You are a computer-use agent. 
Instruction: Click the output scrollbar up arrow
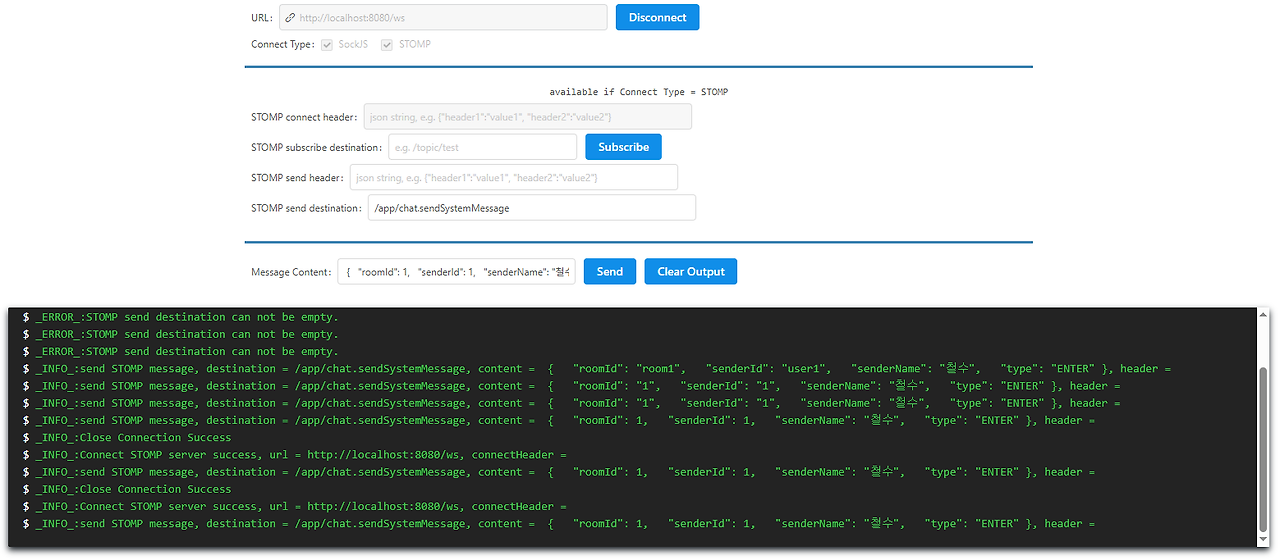1263,314
